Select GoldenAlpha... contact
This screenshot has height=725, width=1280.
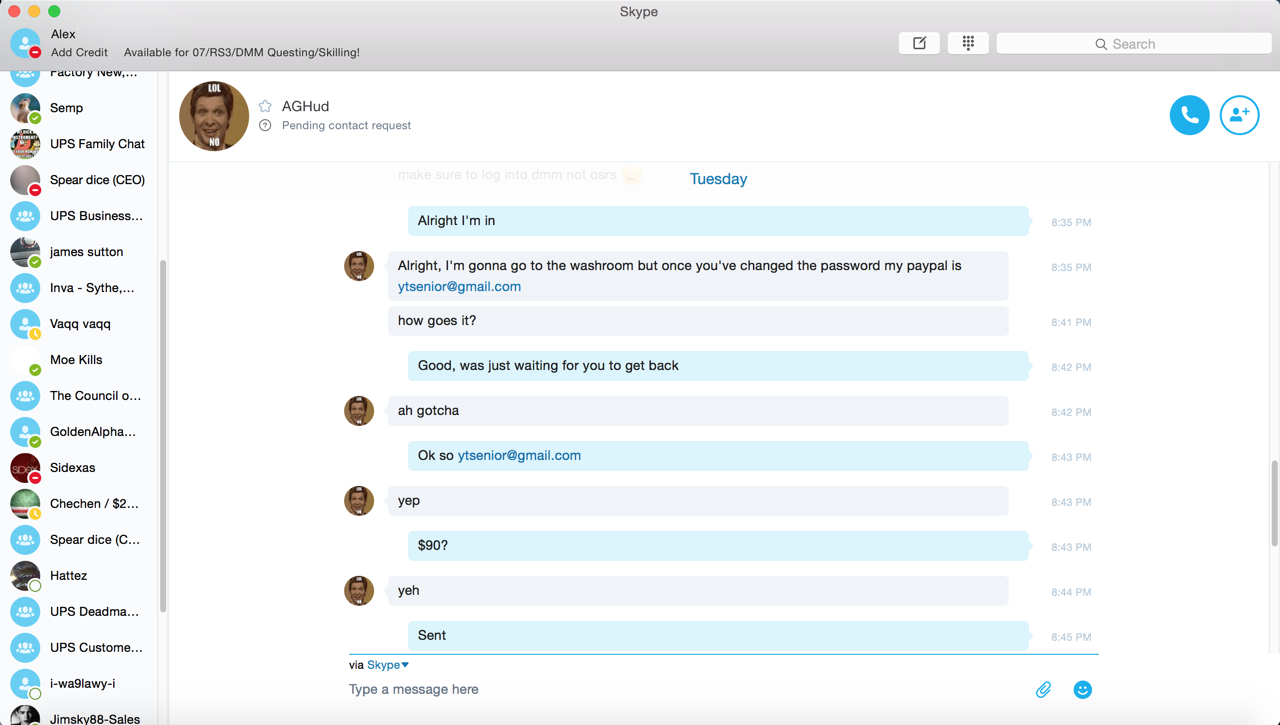point(80,432)
